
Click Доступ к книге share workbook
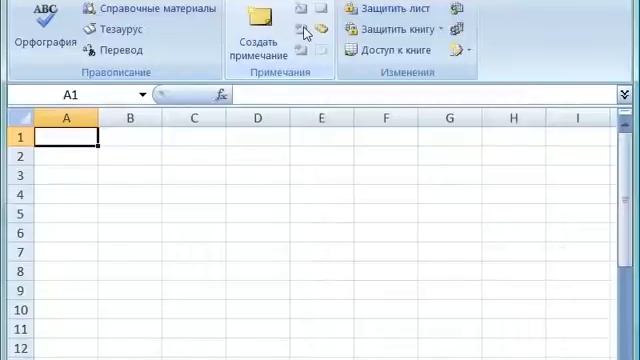point(388,50)
